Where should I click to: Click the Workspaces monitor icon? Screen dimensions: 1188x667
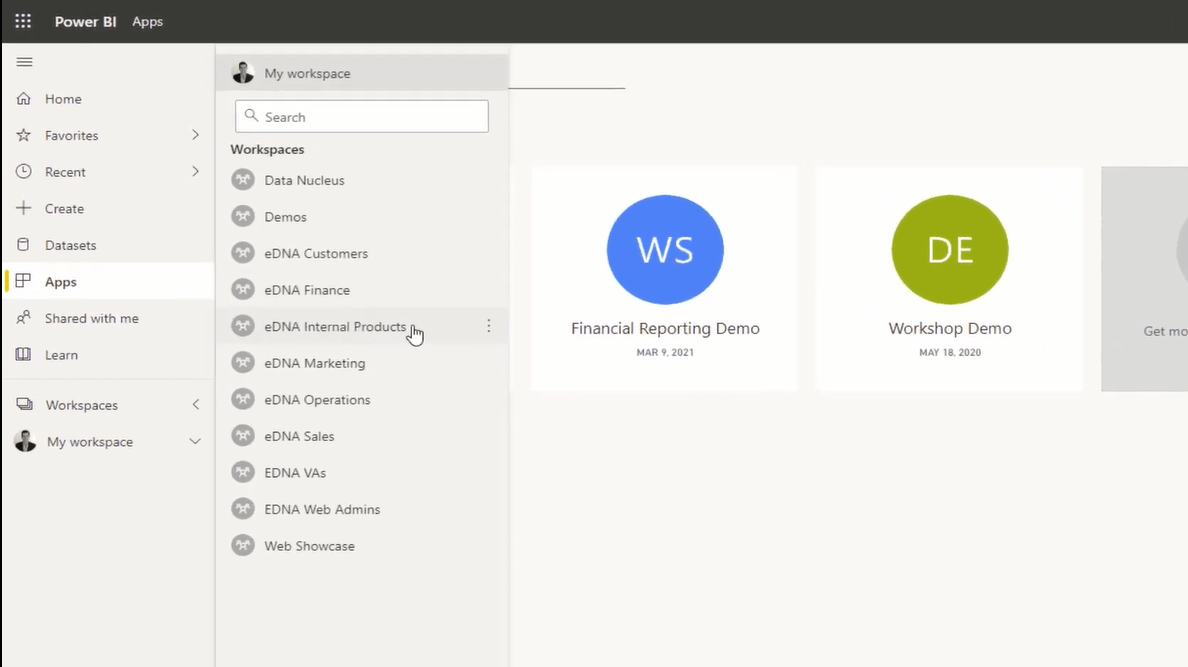(24, 404)
